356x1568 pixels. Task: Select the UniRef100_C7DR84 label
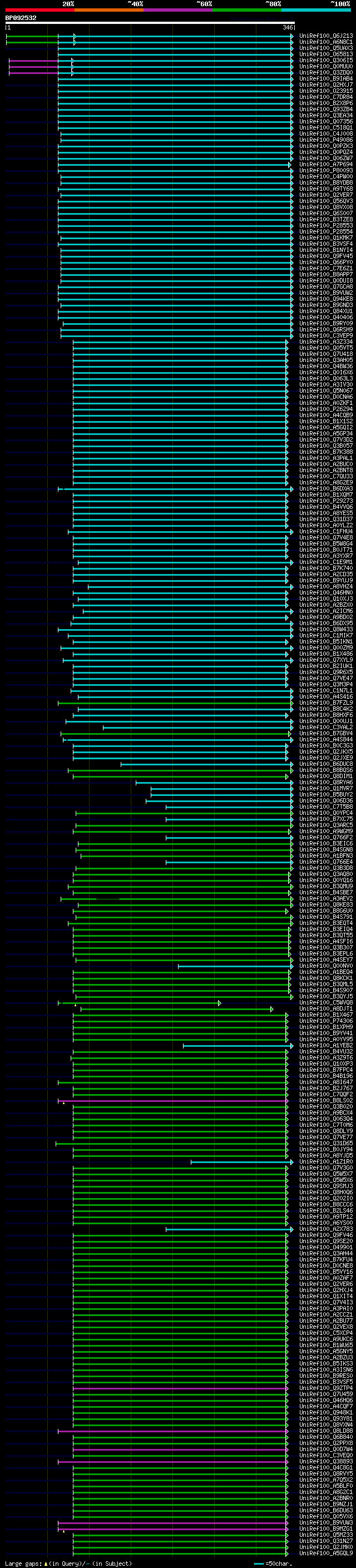coord(325,97)
